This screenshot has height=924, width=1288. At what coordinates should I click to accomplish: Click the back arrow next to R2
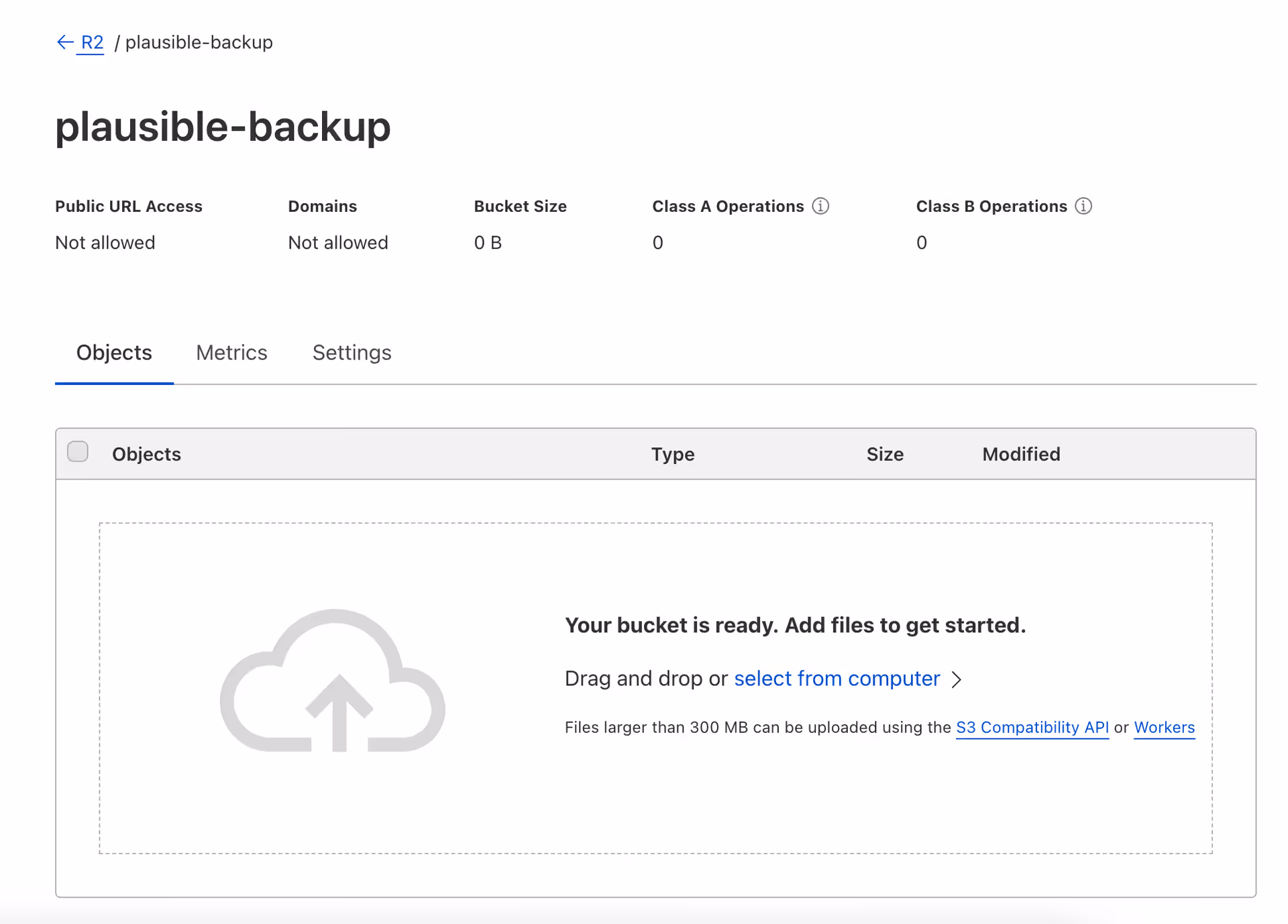tap(65, 42)
